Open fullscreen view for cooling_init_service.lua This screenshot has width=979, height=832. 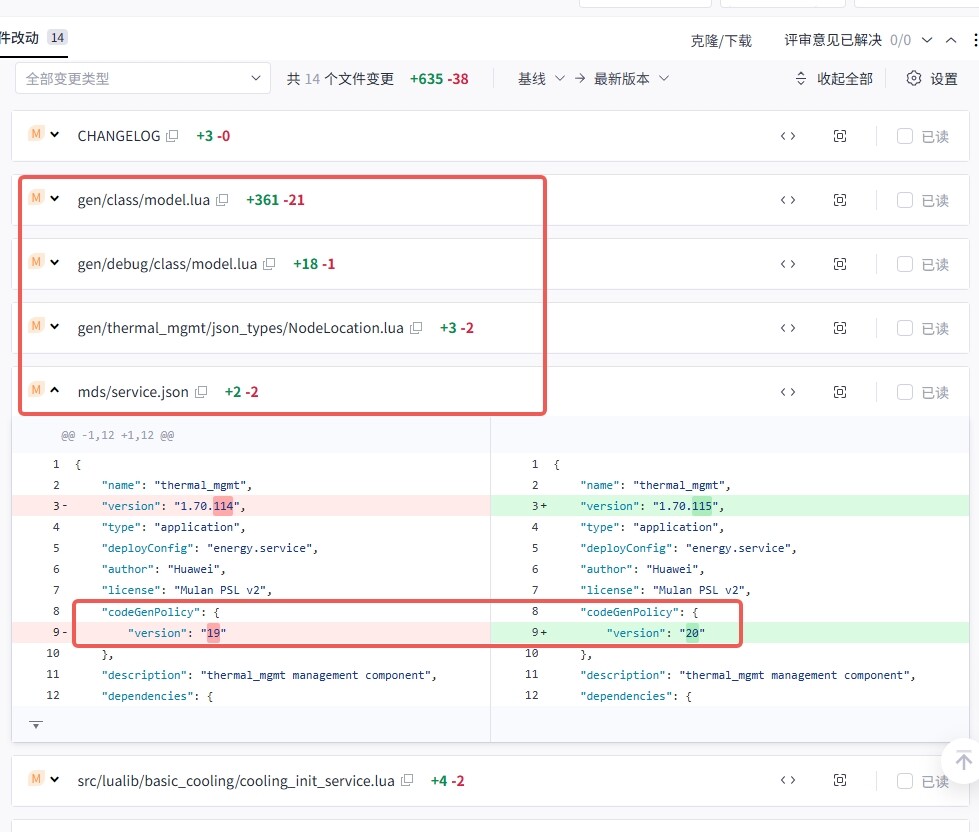pyautogui.click(x=840, y=780)
